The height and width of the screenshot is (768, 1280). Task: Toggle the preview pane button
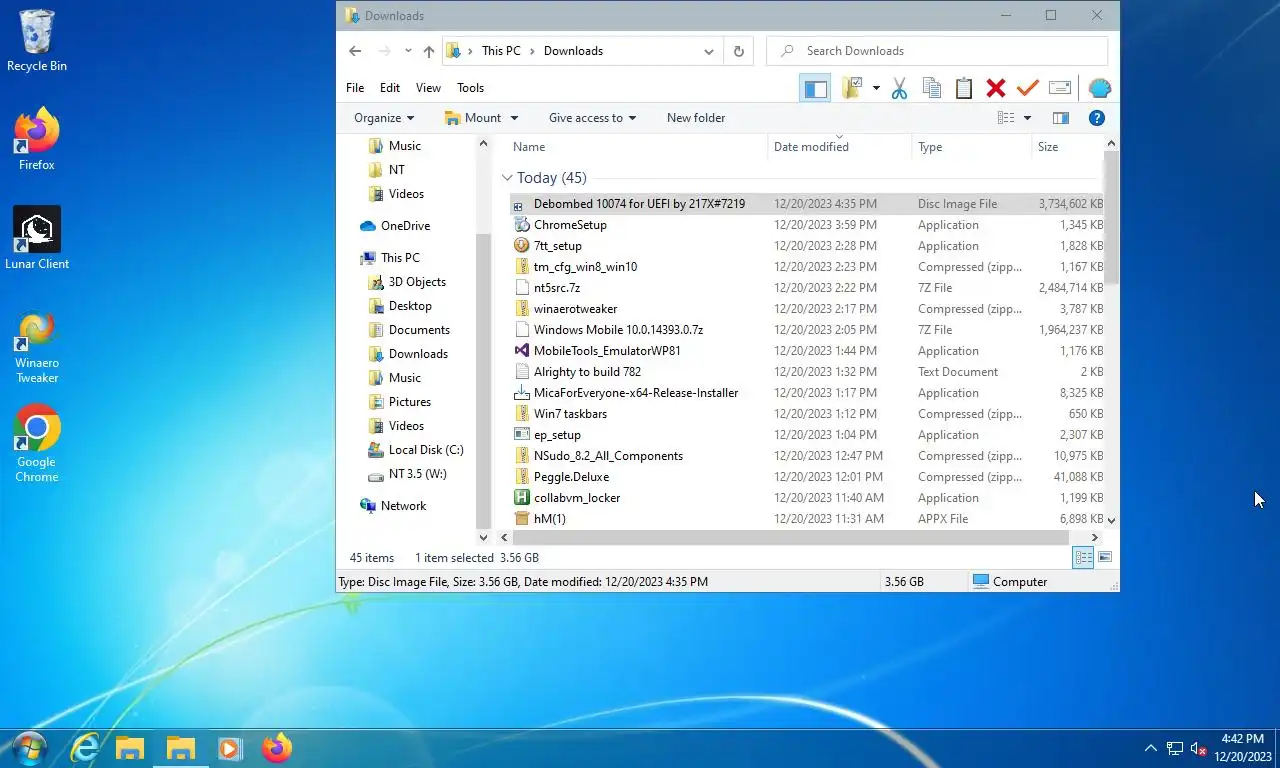(1061, 118)
